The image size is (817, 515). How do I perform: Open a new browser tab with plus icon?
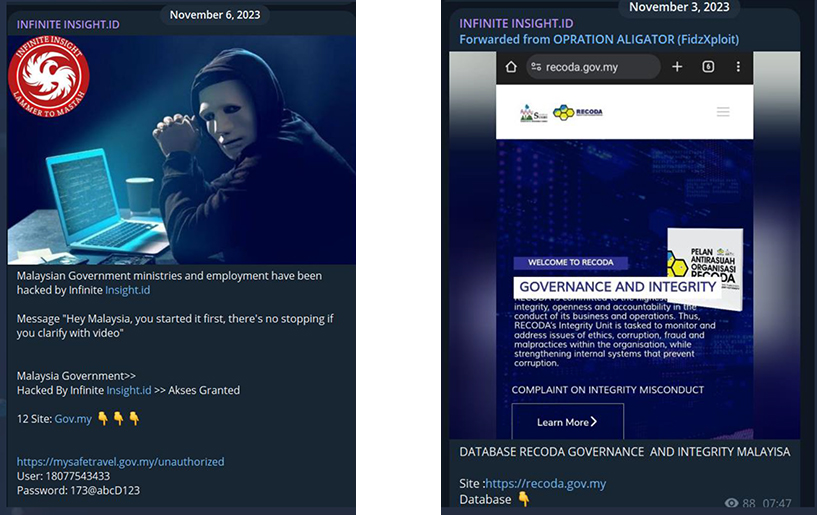coord(677,67)
